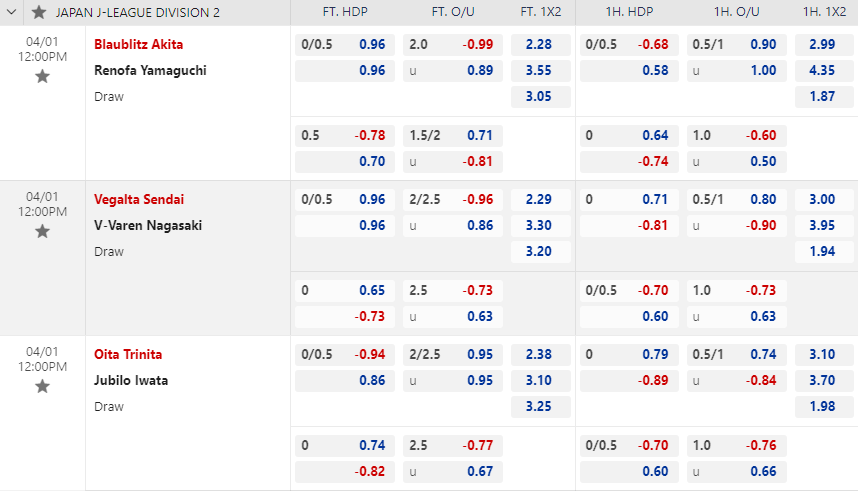Pick Sendai 1H over 0.5/1 odds 0.80

[x=737, y=199]
